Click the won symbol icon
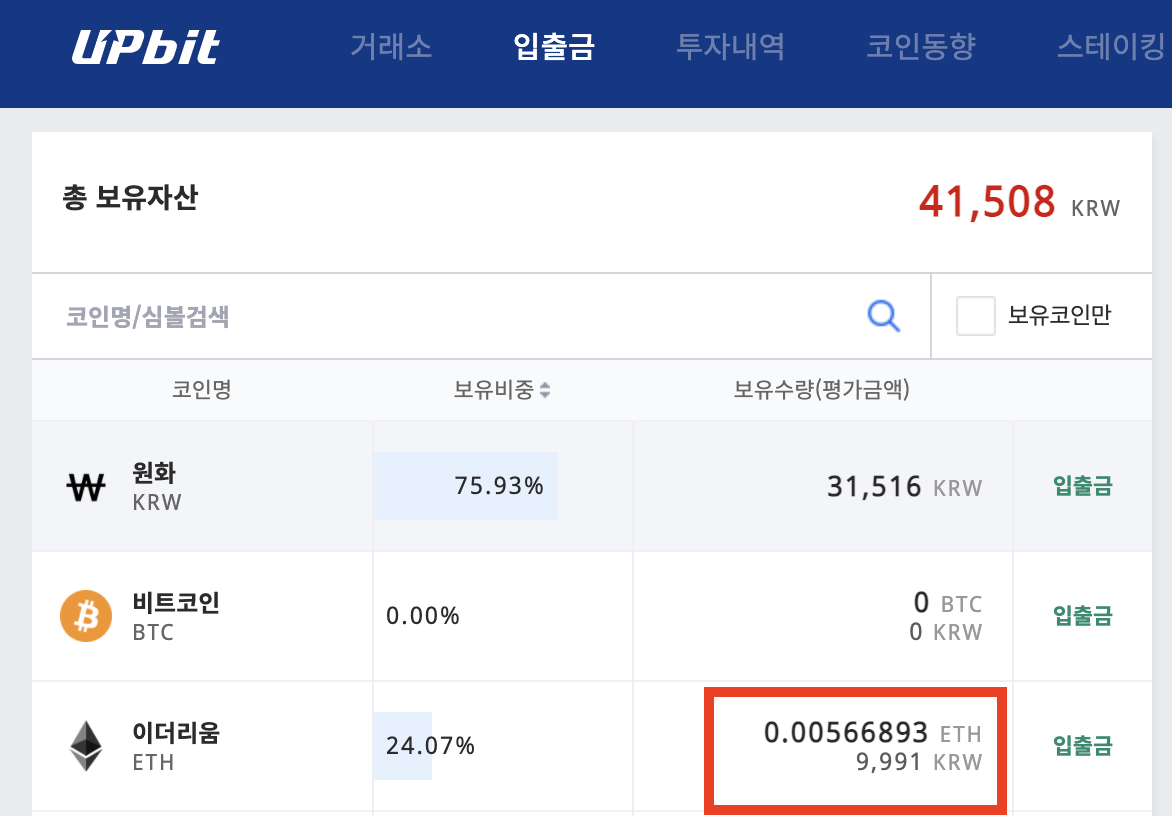Image resolution: width=1172 pixels, height=816 pixels. coord(86,487)
